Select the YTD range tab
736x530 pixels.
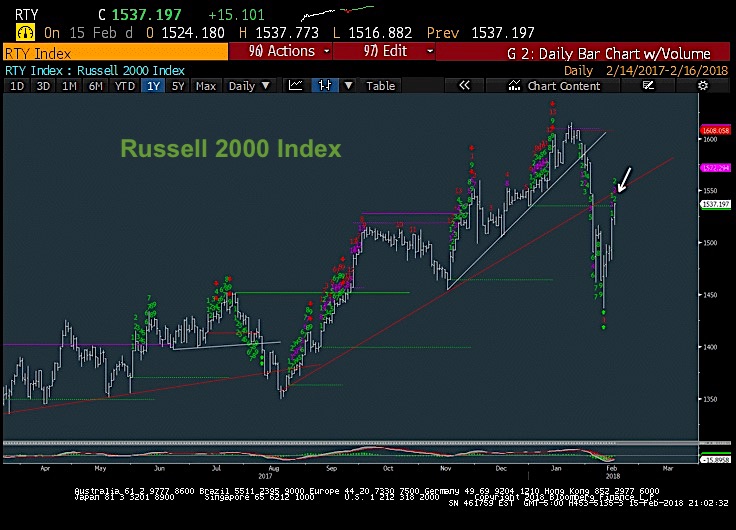tap(124, 86)
